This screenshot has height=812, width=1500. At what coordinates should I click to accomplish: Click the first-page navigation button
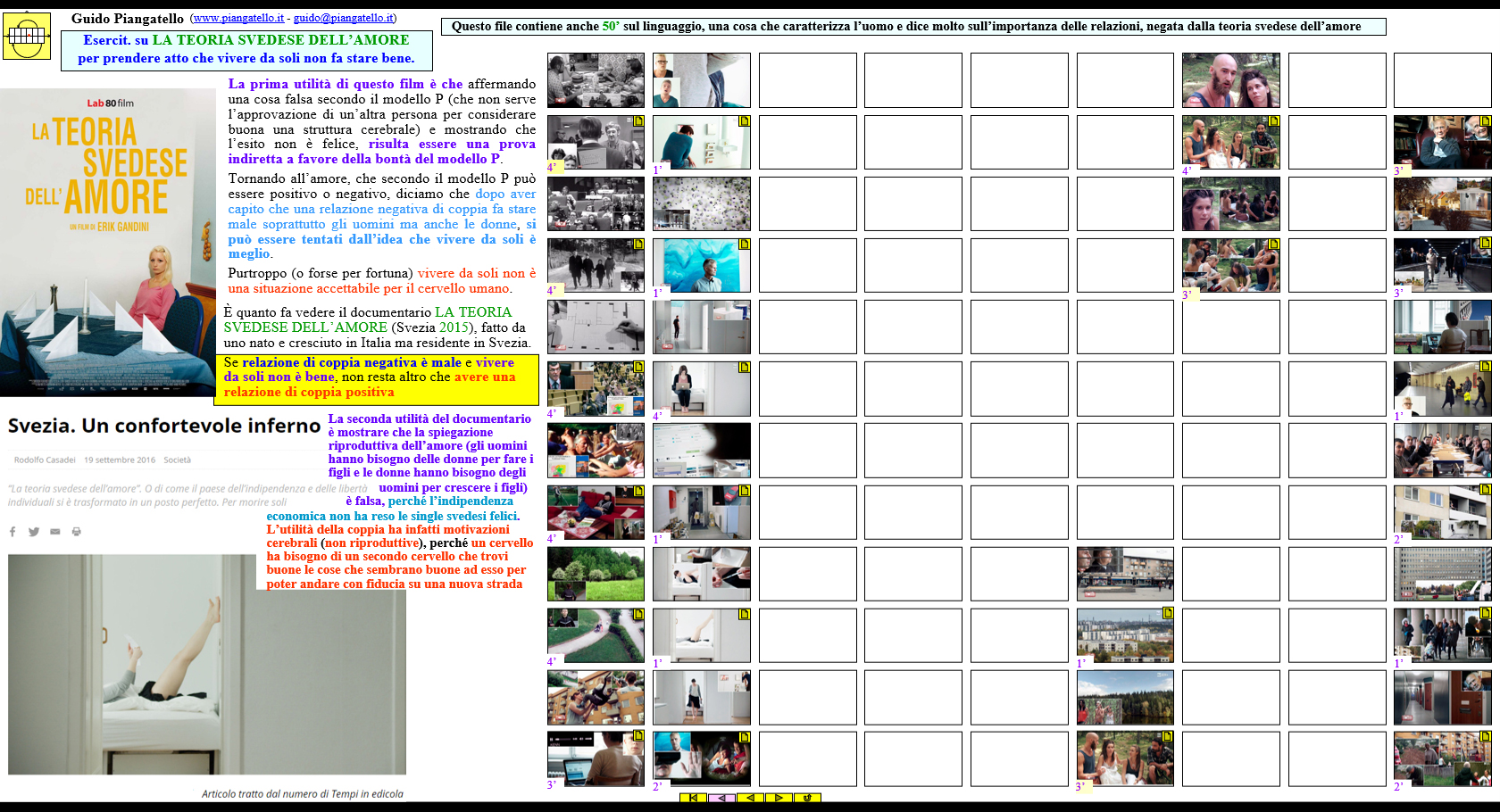pos(693,798)
